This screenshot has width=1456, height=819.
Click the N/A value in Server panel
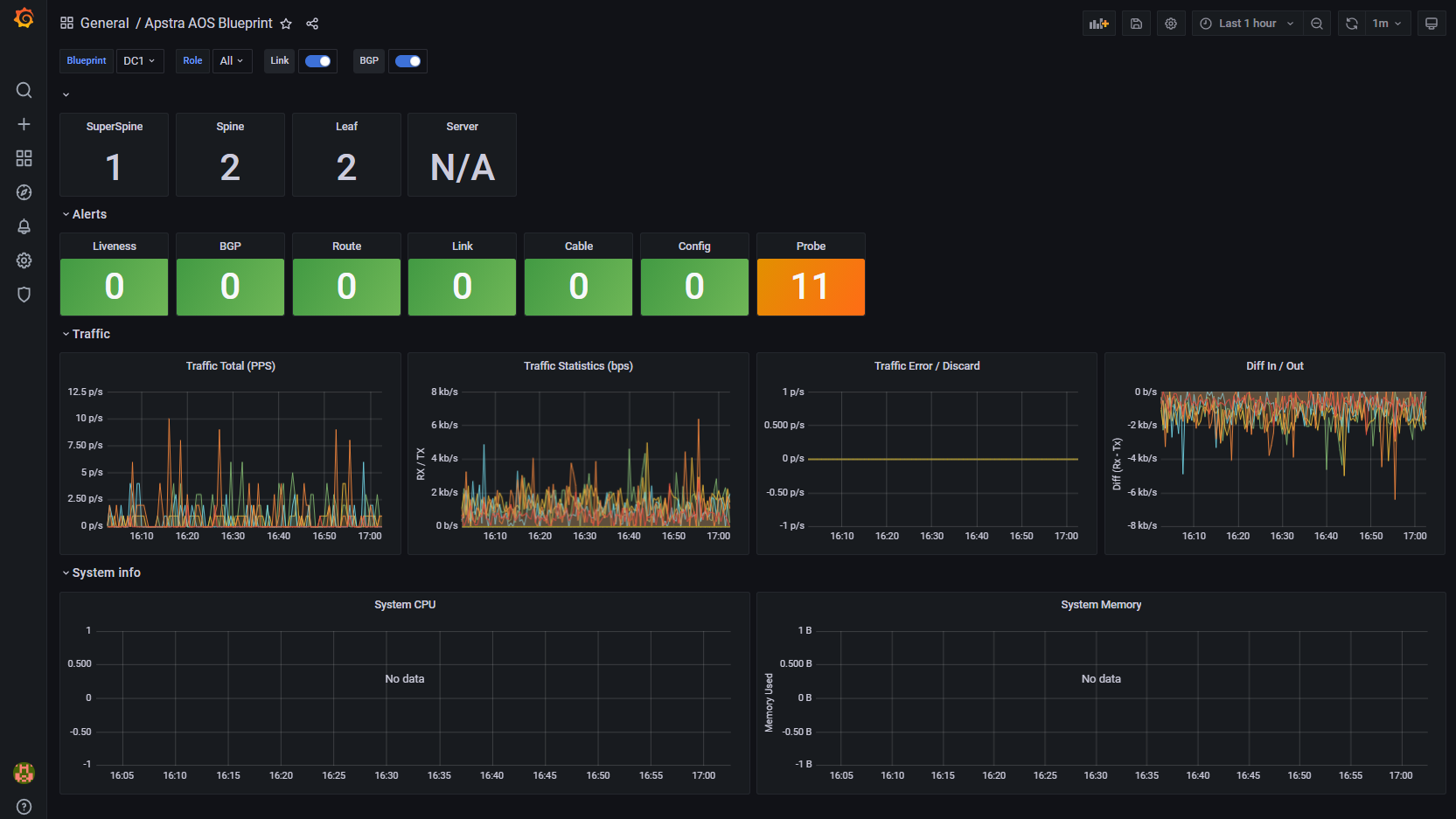click(x=463, y=168)
